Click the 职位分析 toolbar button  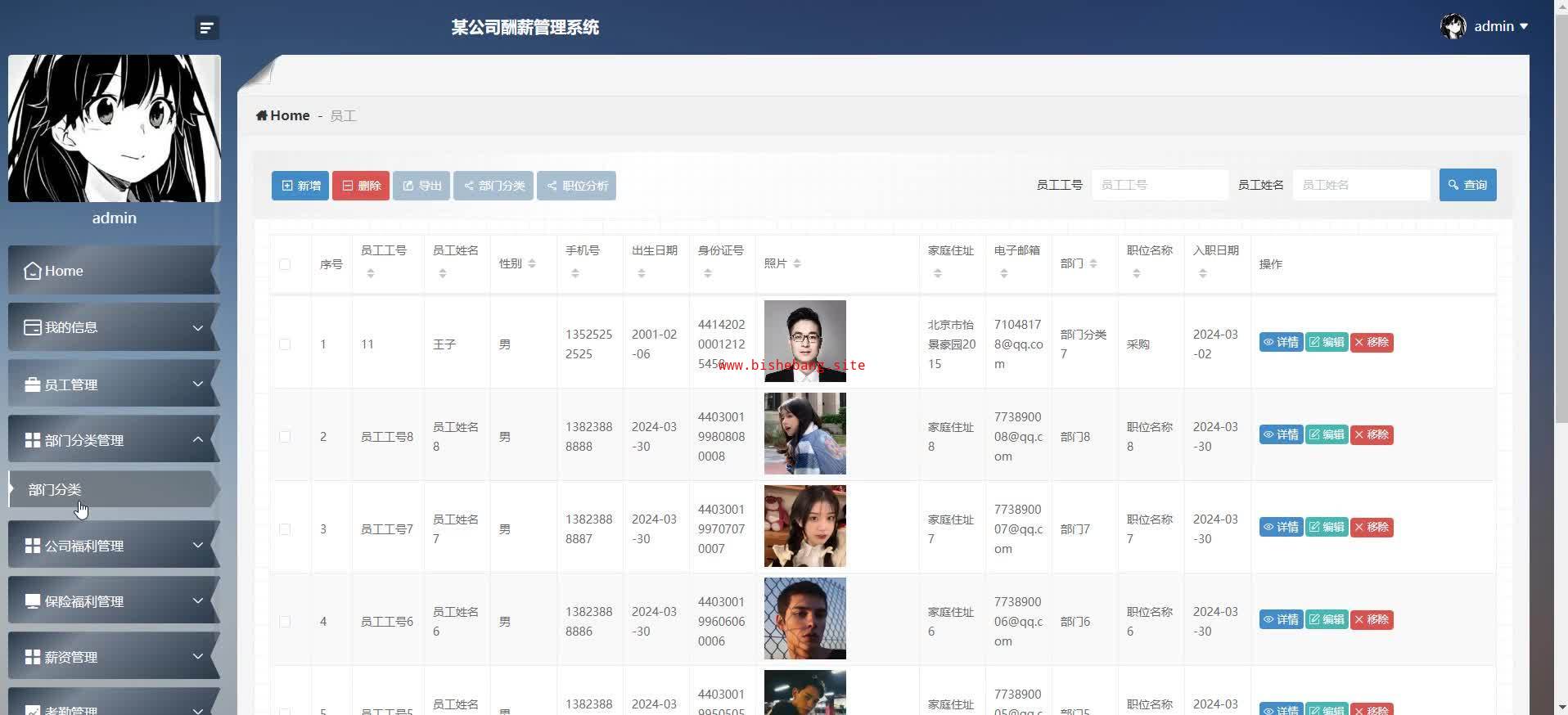coord(577,186)
